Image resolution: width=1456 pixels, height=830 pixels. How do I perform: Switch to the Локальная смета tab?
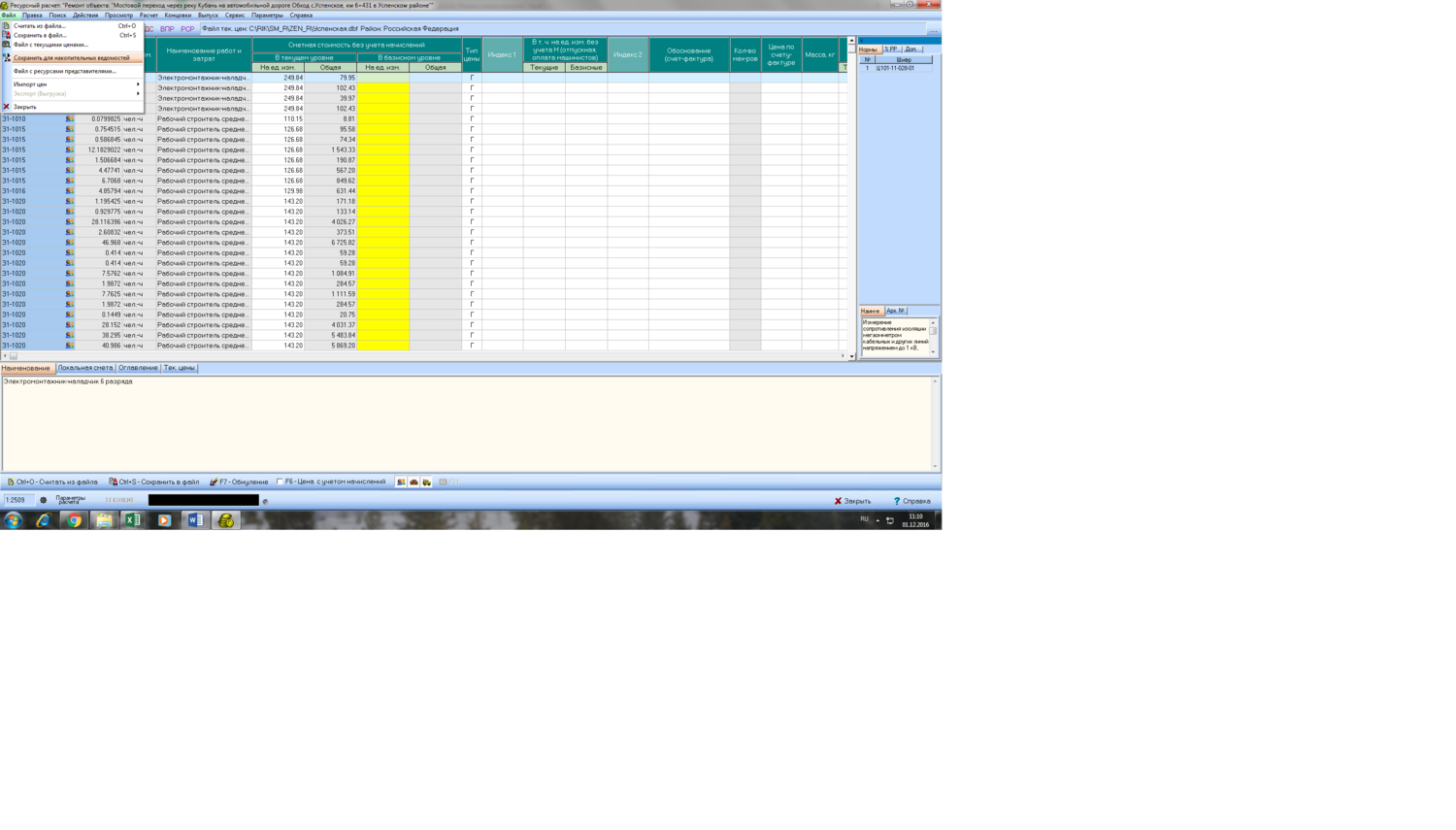[85, 368]
